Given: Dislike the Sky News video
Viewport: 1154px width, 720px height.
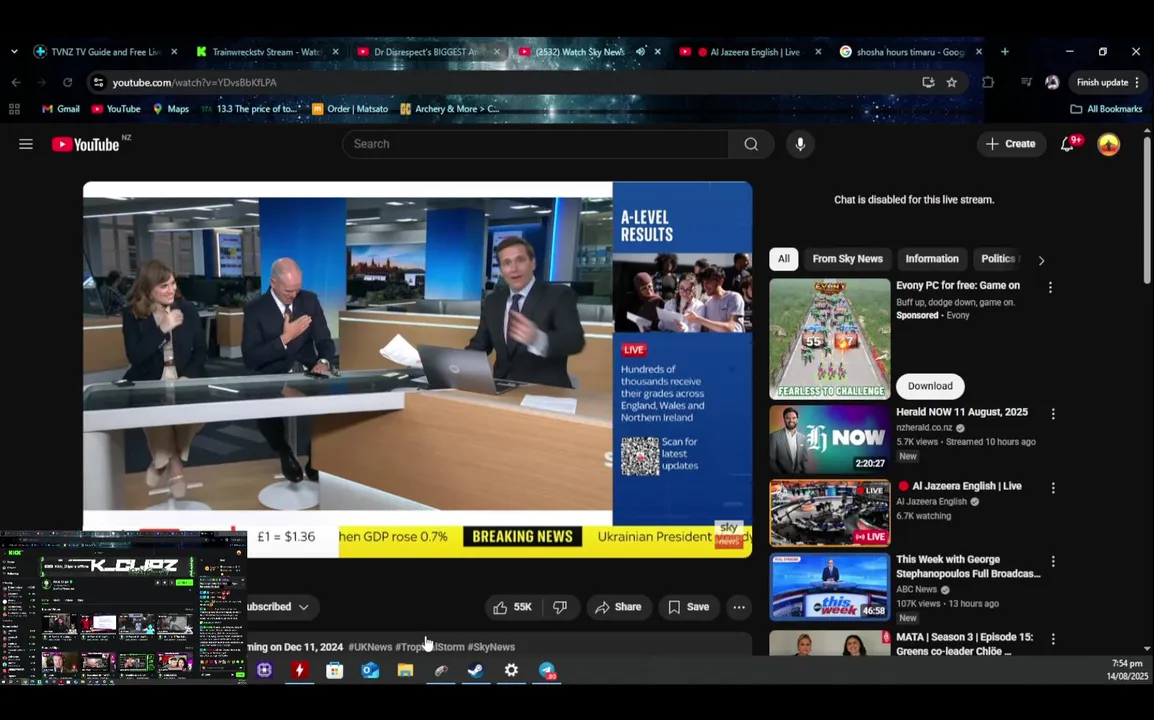Looking at the screenshot, I should [x=560, y=607].
